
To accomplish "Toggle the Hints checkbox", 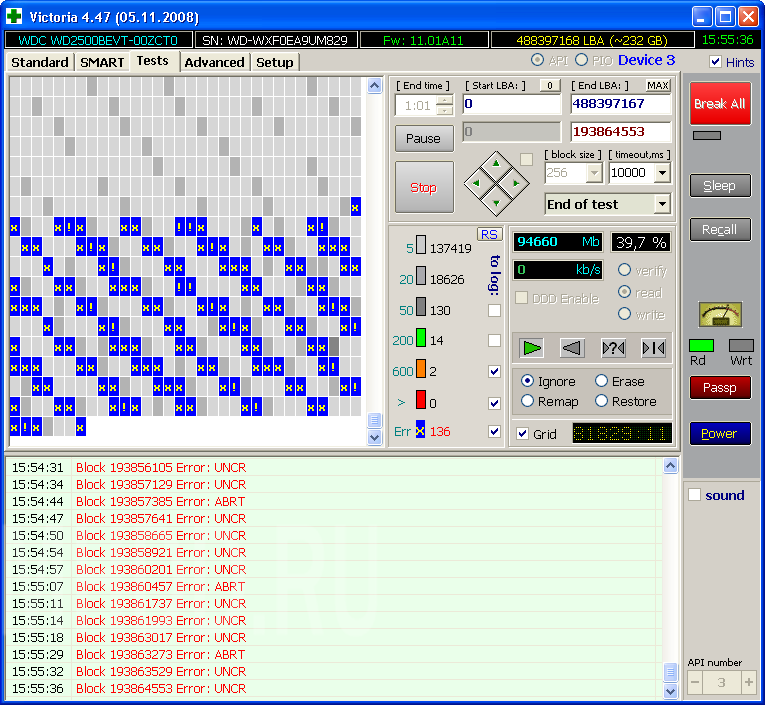I will pos(715,62).
